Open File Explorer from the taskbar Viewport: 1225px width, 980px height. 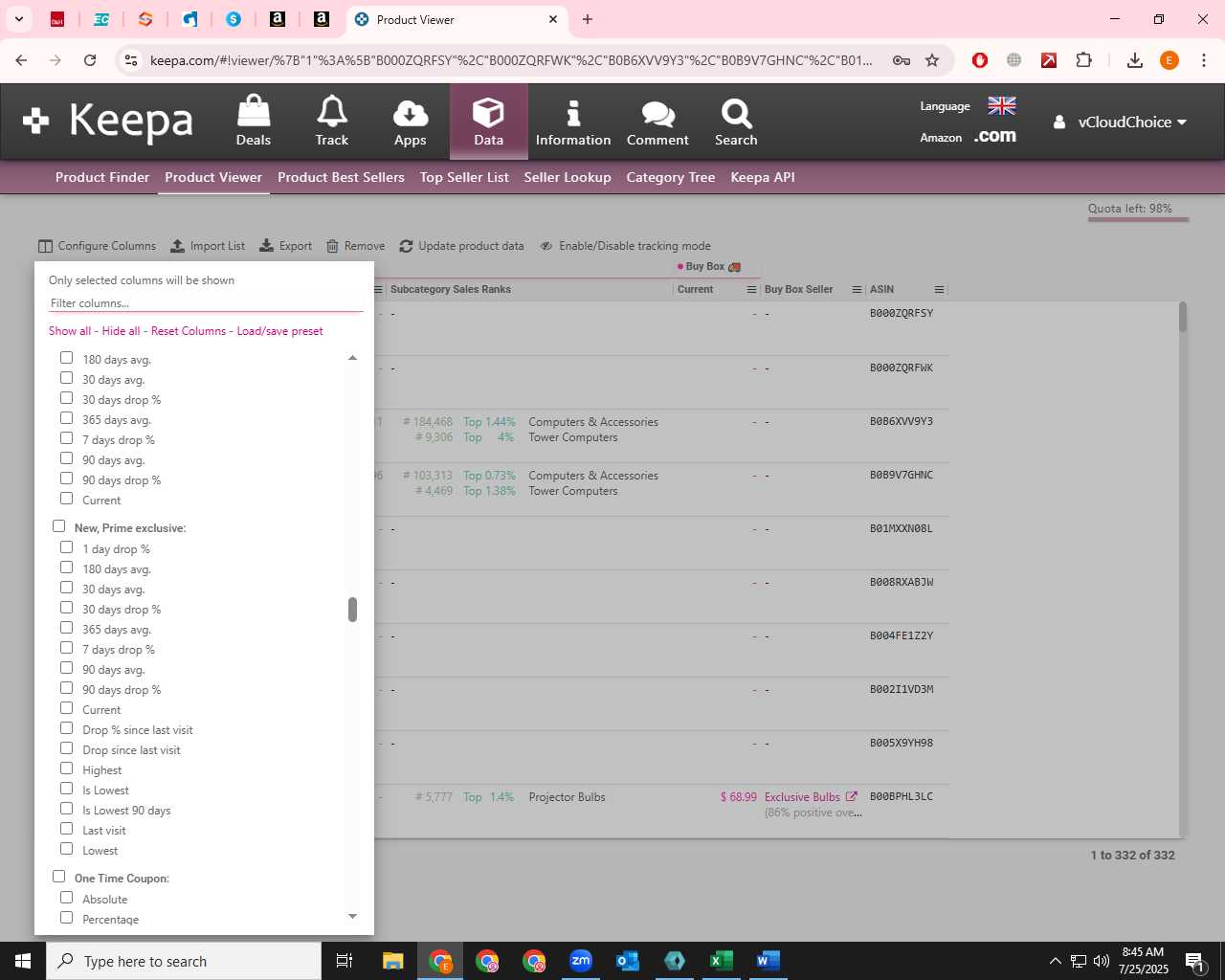point(392,961)
